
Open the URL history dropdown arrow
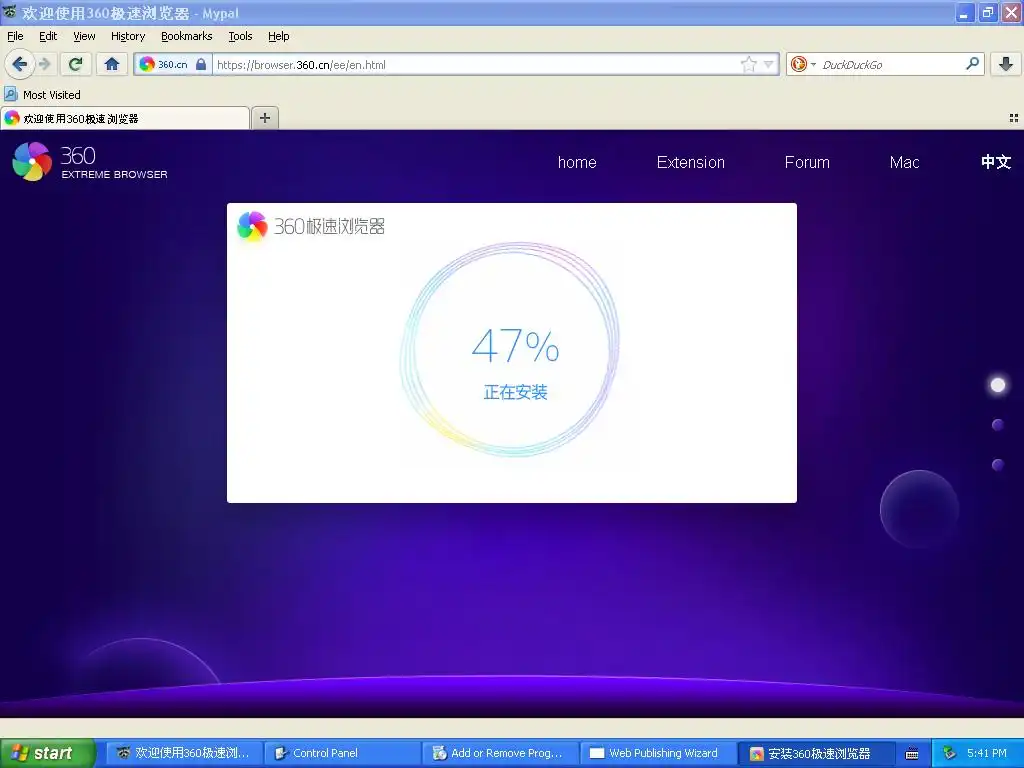[769, 64]
